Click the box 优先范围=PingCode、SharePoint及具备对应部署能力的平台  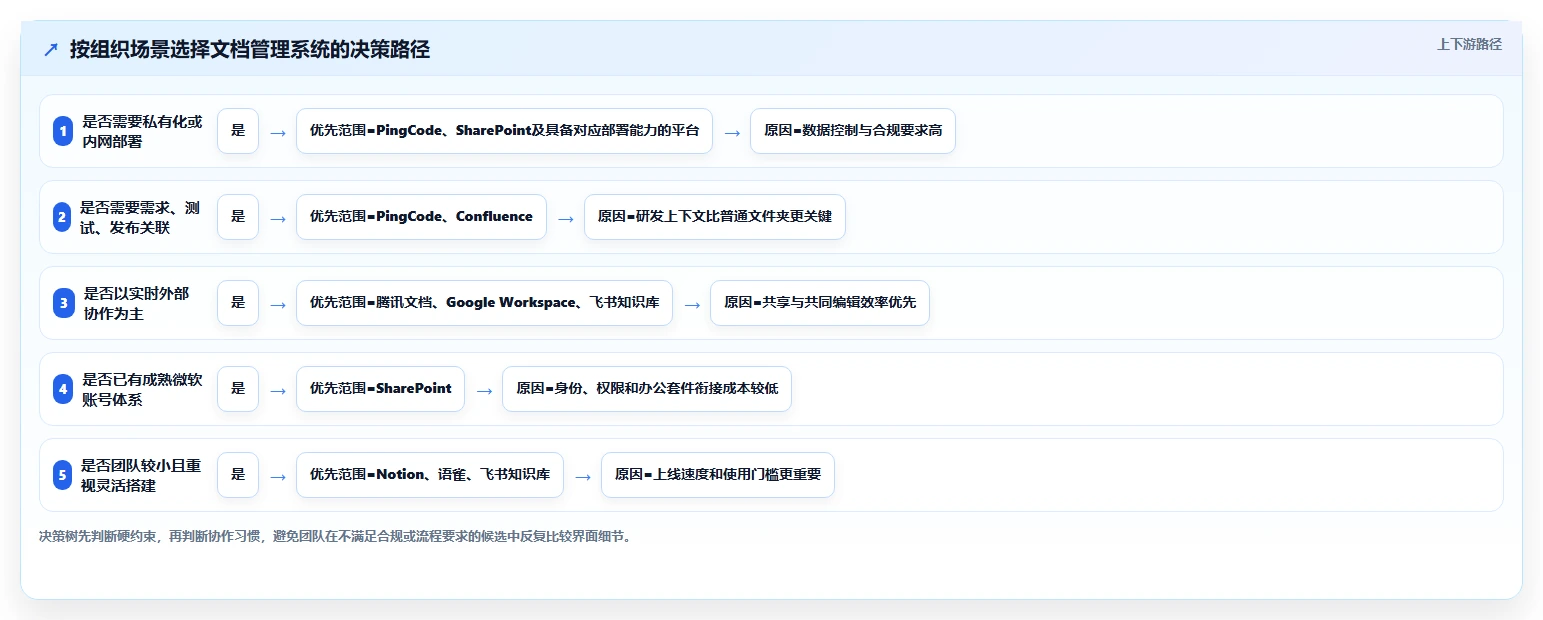click(x=504, y=131)
